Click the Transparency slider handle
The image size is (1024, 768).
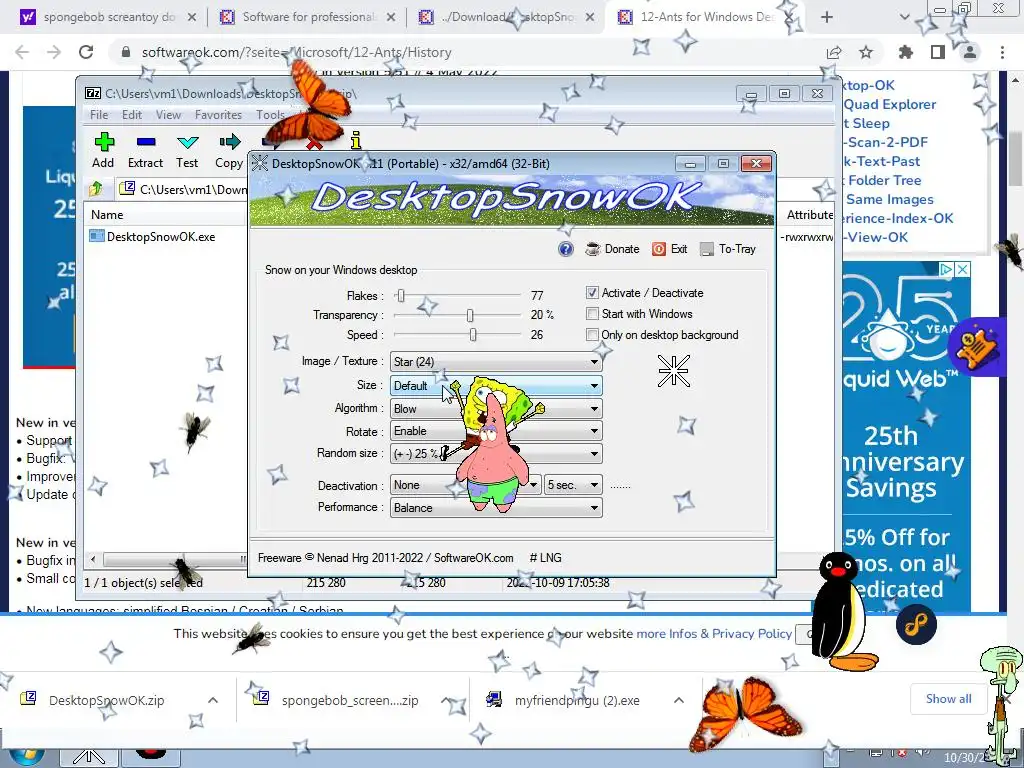click(470, 315)
